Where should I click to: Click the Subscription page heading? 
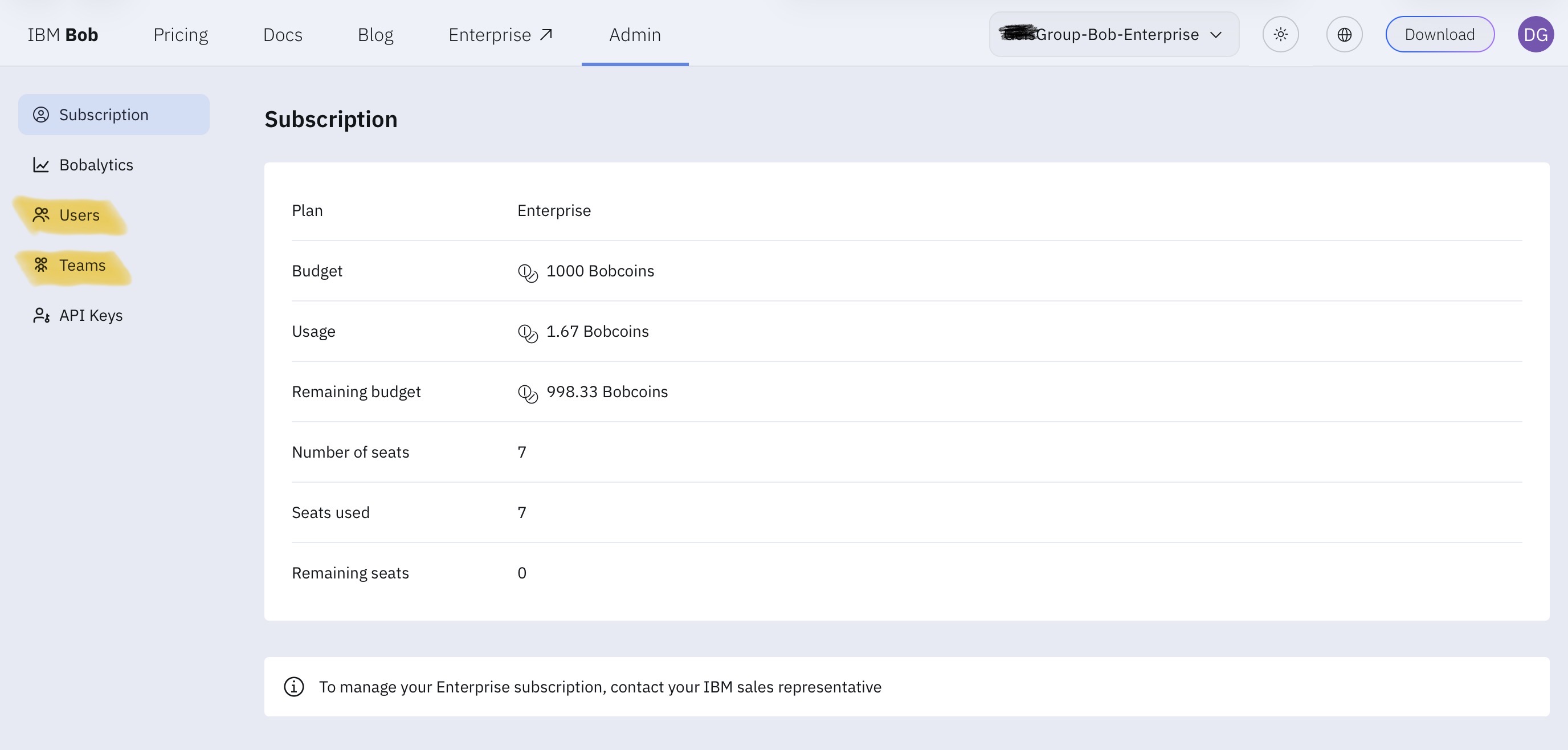point(330,119)
